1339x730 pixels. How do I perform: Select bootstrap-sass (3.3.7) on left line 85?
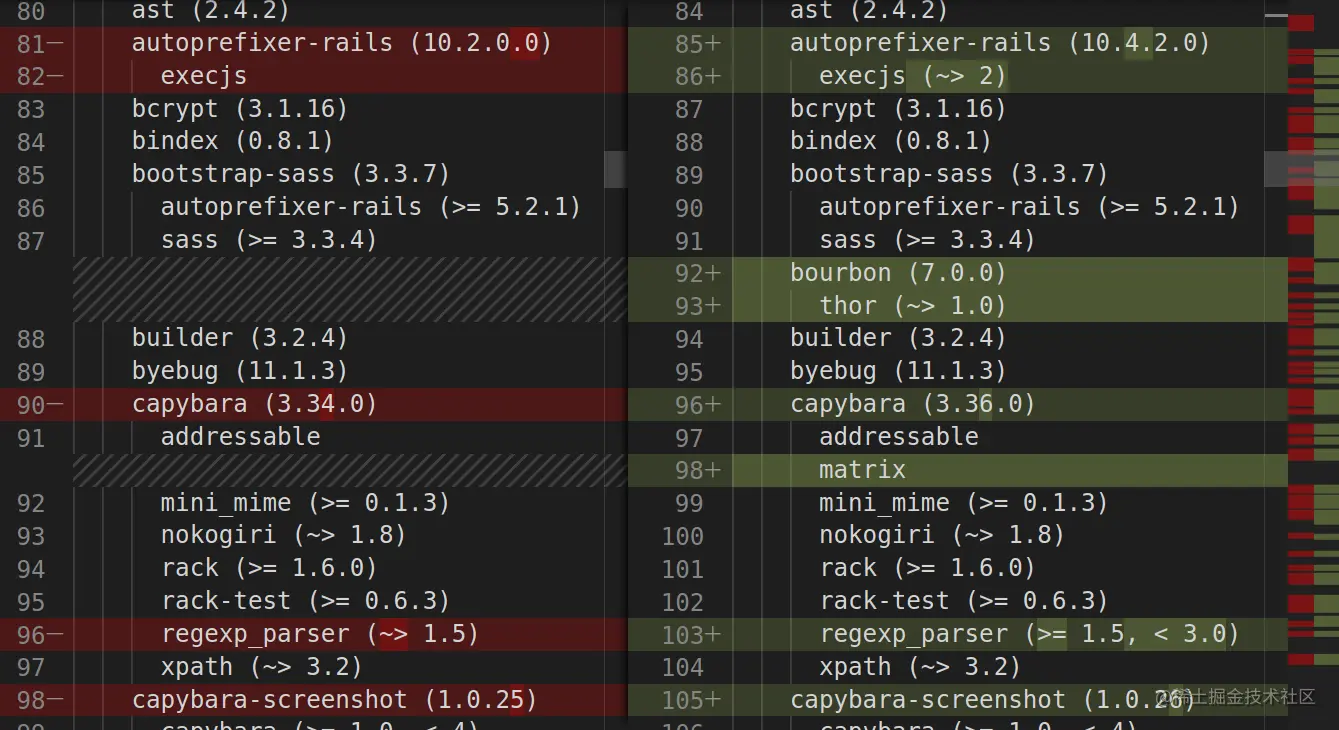[291, 174]
